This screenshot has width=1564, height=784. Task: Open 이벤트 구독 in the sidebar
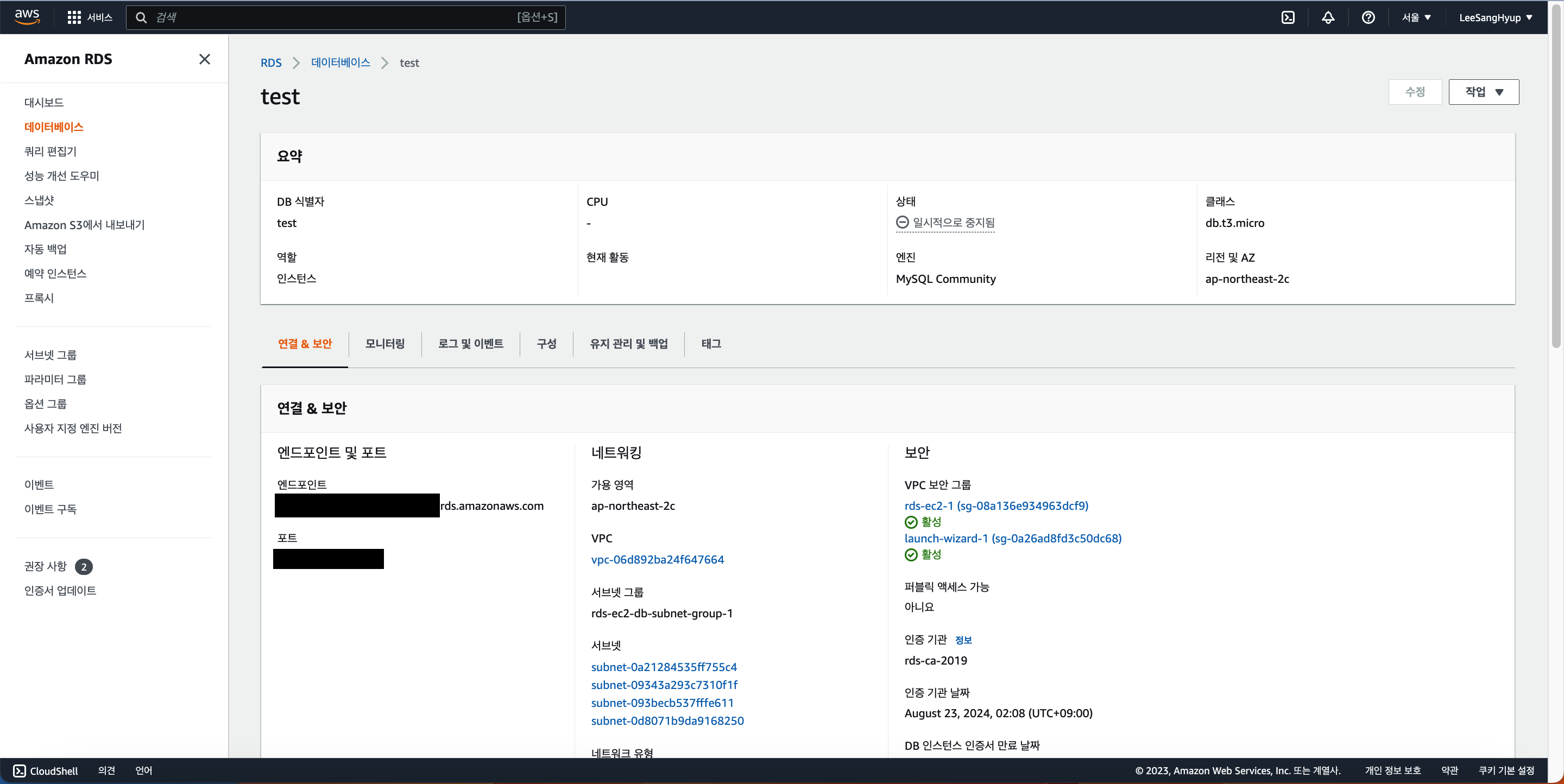51,509
